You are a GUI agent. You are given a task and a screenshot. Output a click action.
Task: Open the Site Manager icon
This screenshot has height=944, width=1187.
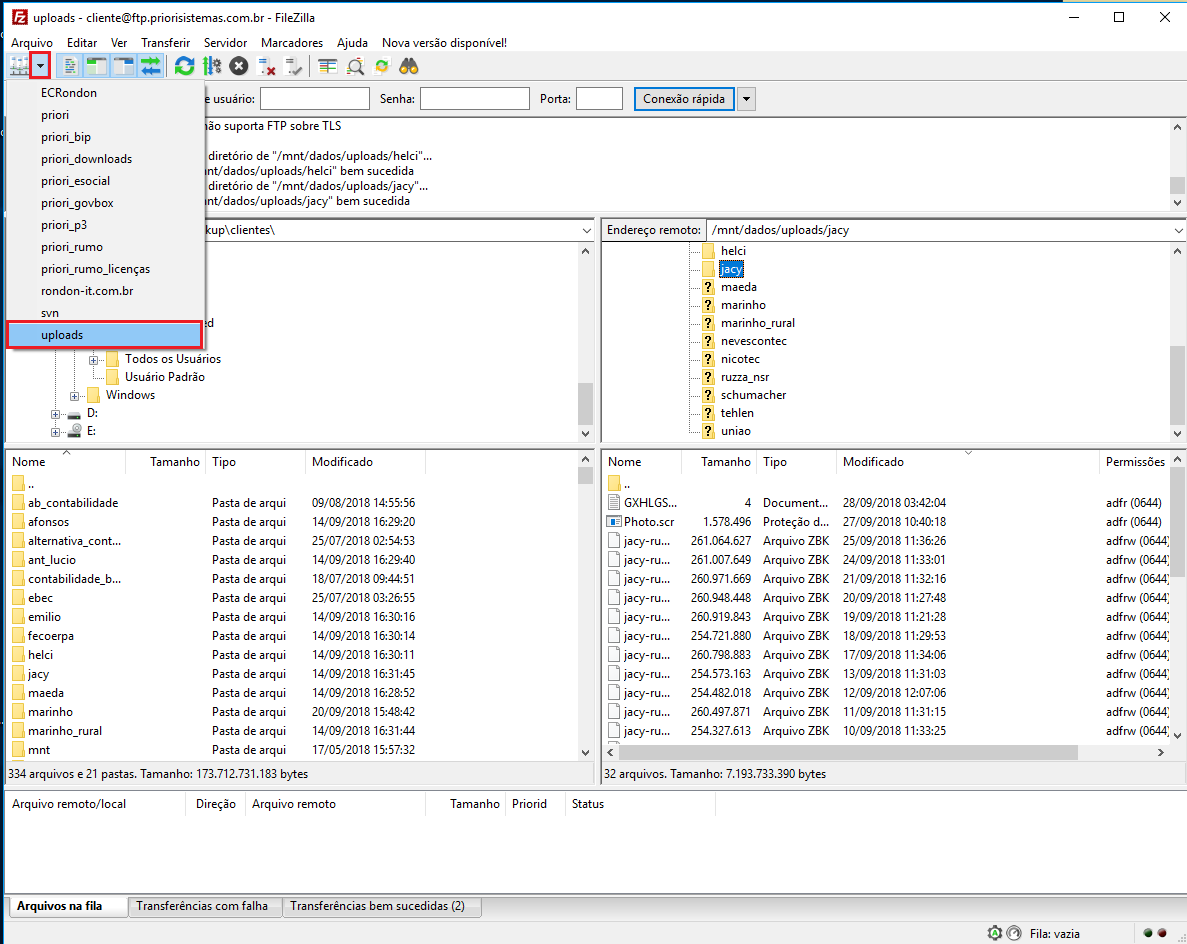pyautogui.click(x=19, y=67)
